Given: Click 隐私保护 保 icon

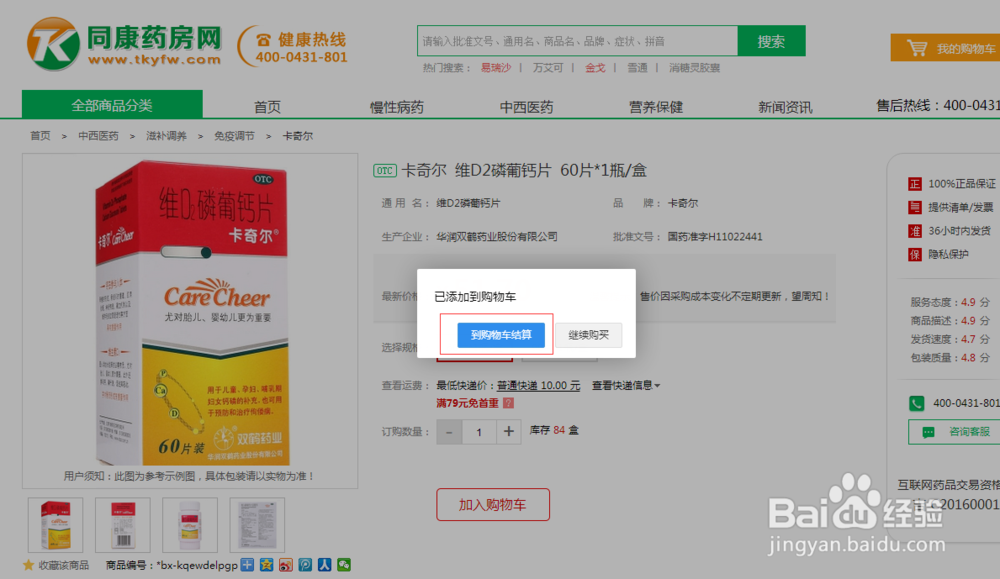Looking at the screenshot, I should point(915,254).
